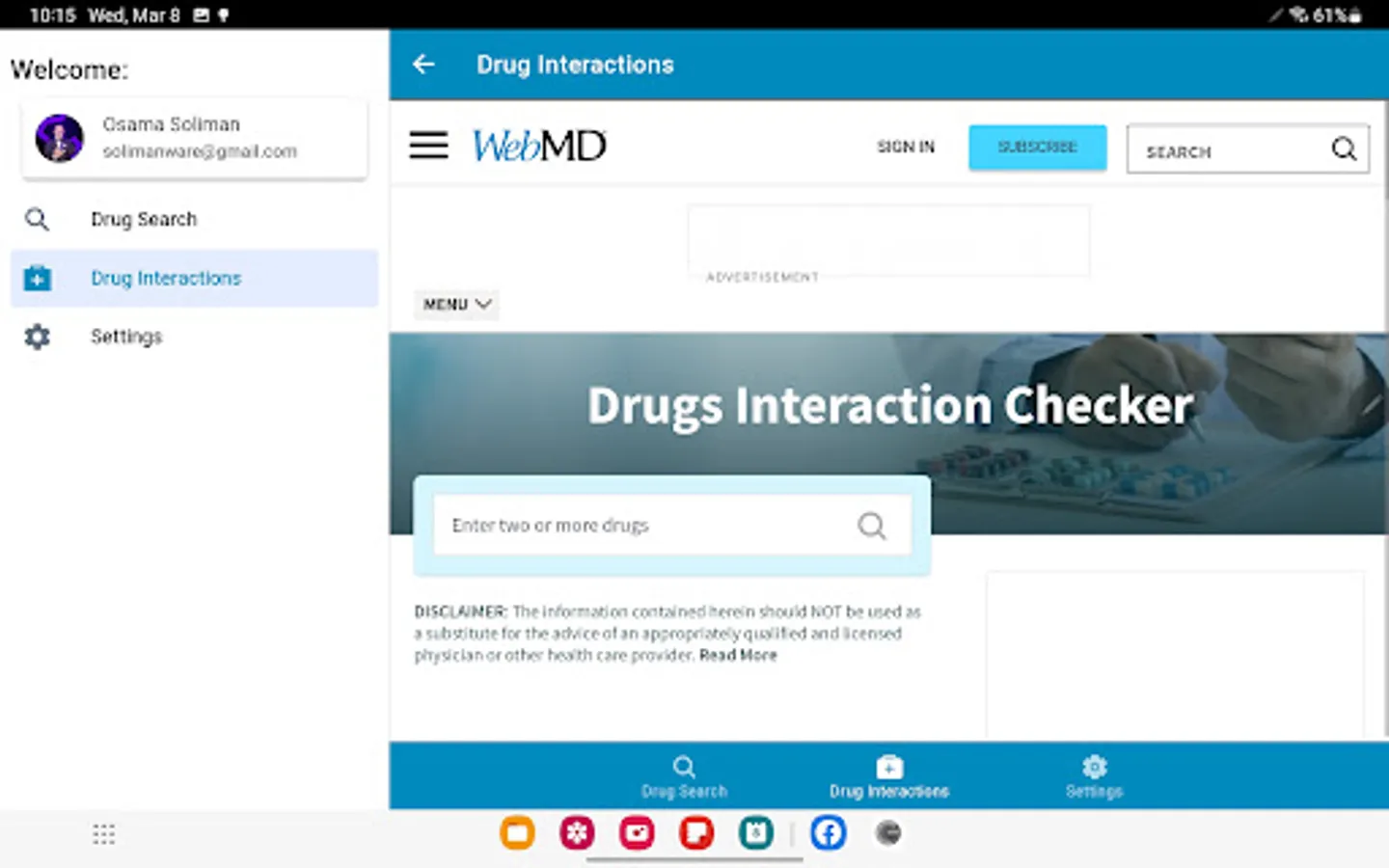Image resolution: width=1389 pixels, height=868 pixels.
Task: Launch Facebook from the taskbar
Action: (828, 833)
